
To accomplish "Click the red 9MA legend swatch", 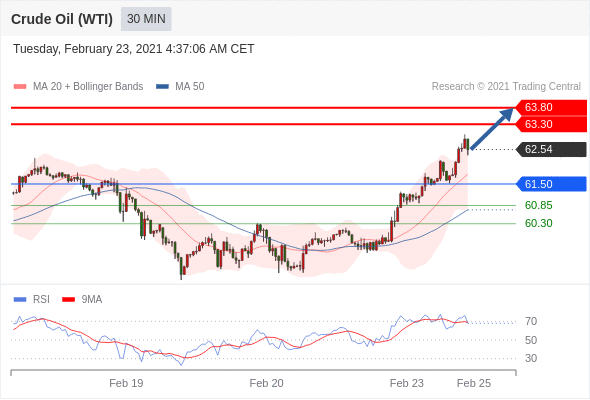I will point(68,300).
